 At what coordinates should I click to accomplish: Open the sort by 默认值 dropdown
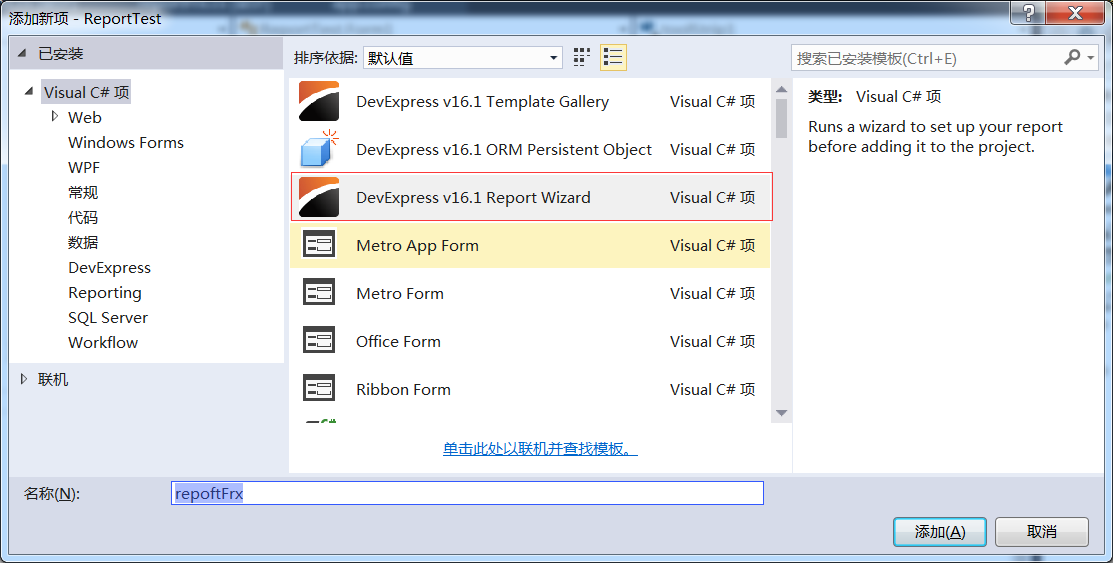coord(462,58)
